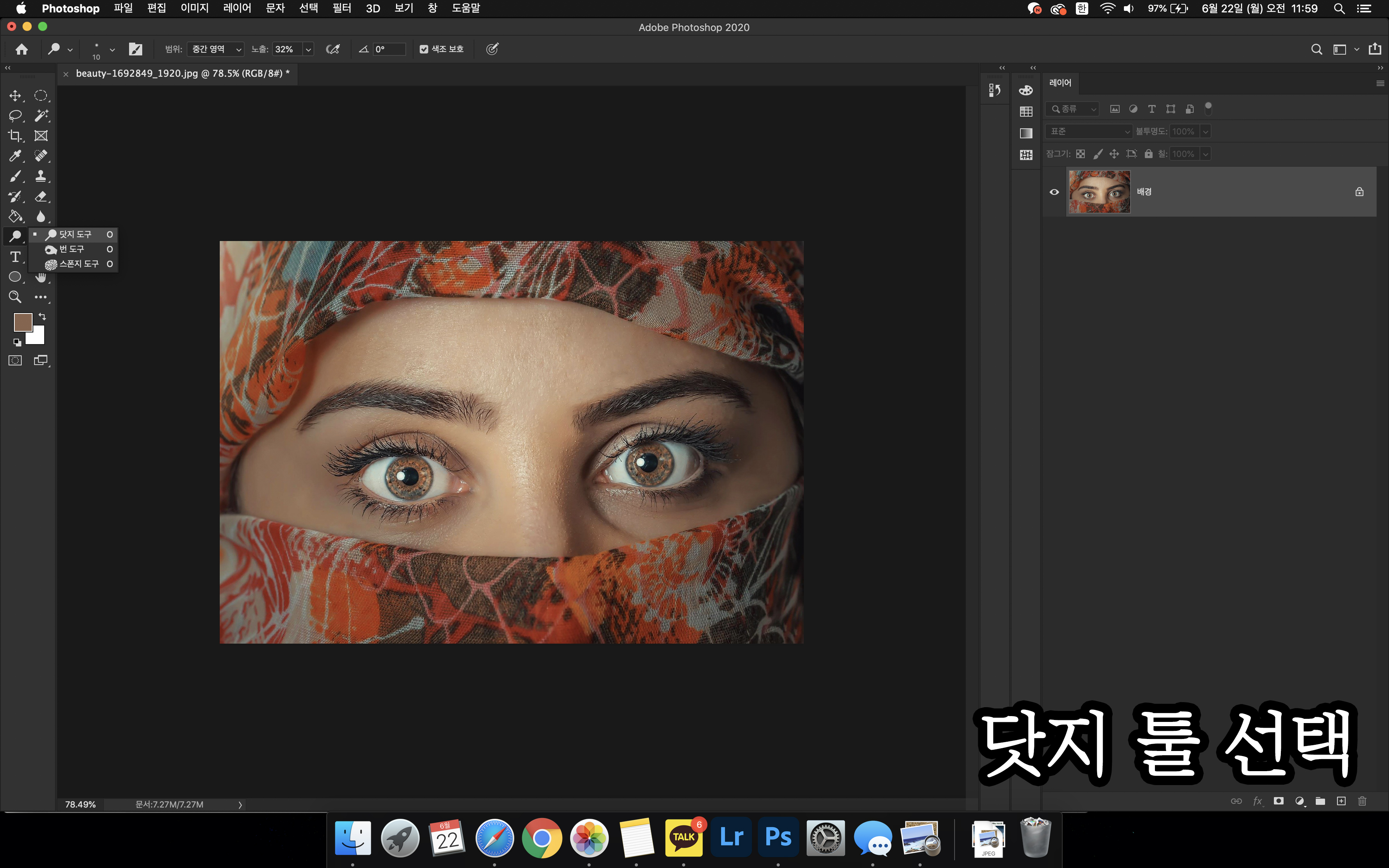The width and height of the screenshot is (1389, 868).
Task: Open the 필터 menu
Action: 341,9
